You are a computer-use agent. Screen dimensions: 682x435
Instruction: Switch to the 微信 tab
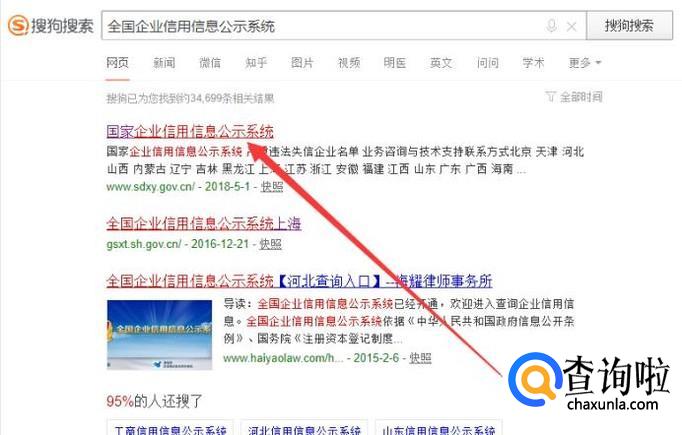pos(210,63)
